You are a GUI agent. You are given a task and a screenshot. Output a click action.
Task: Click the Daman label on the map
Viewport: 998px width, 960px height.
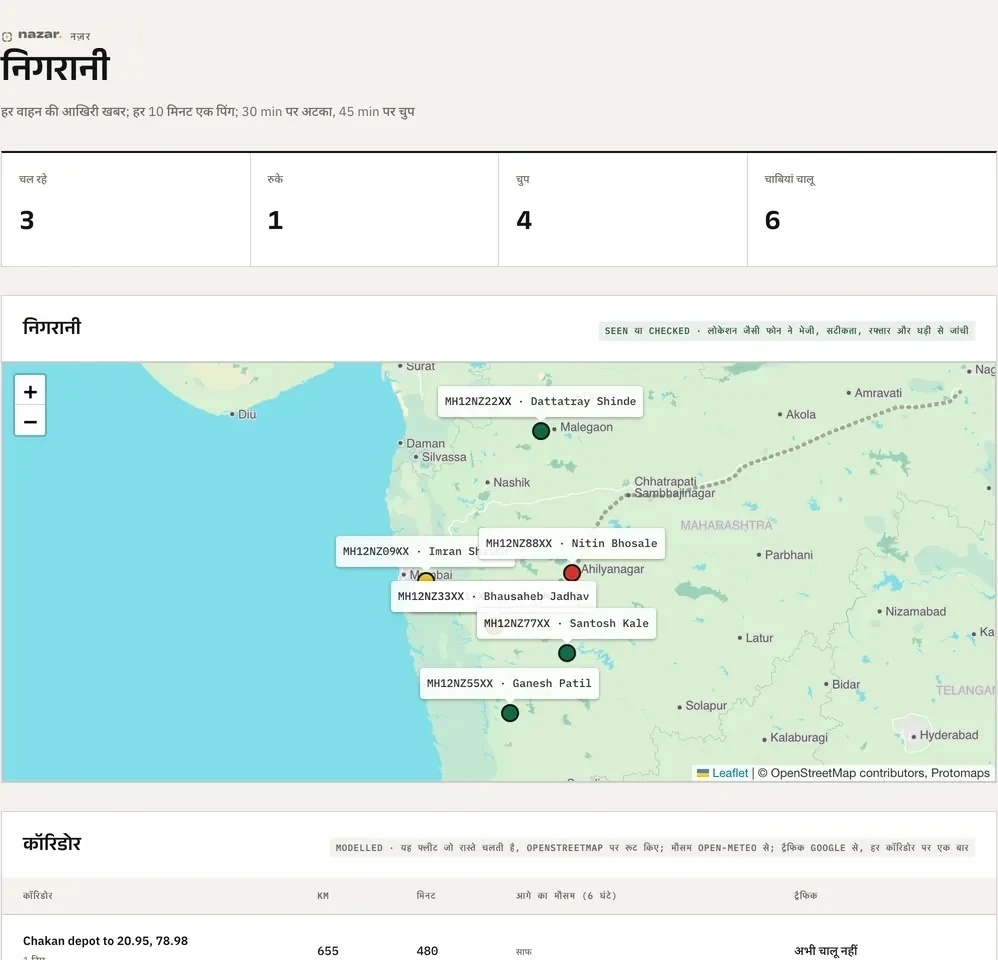(425, 444)
